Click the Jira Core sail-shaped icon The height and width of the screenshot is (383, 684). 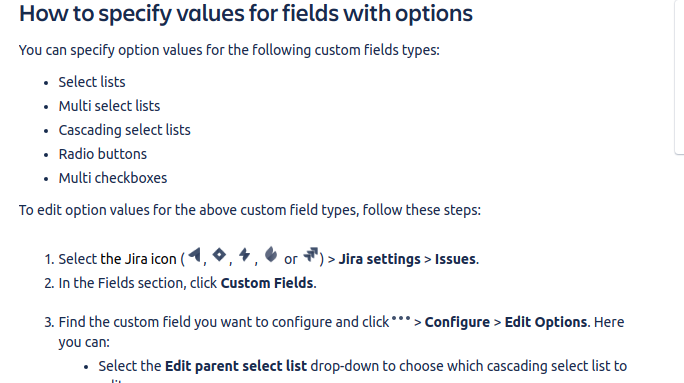tap(195, 255)
